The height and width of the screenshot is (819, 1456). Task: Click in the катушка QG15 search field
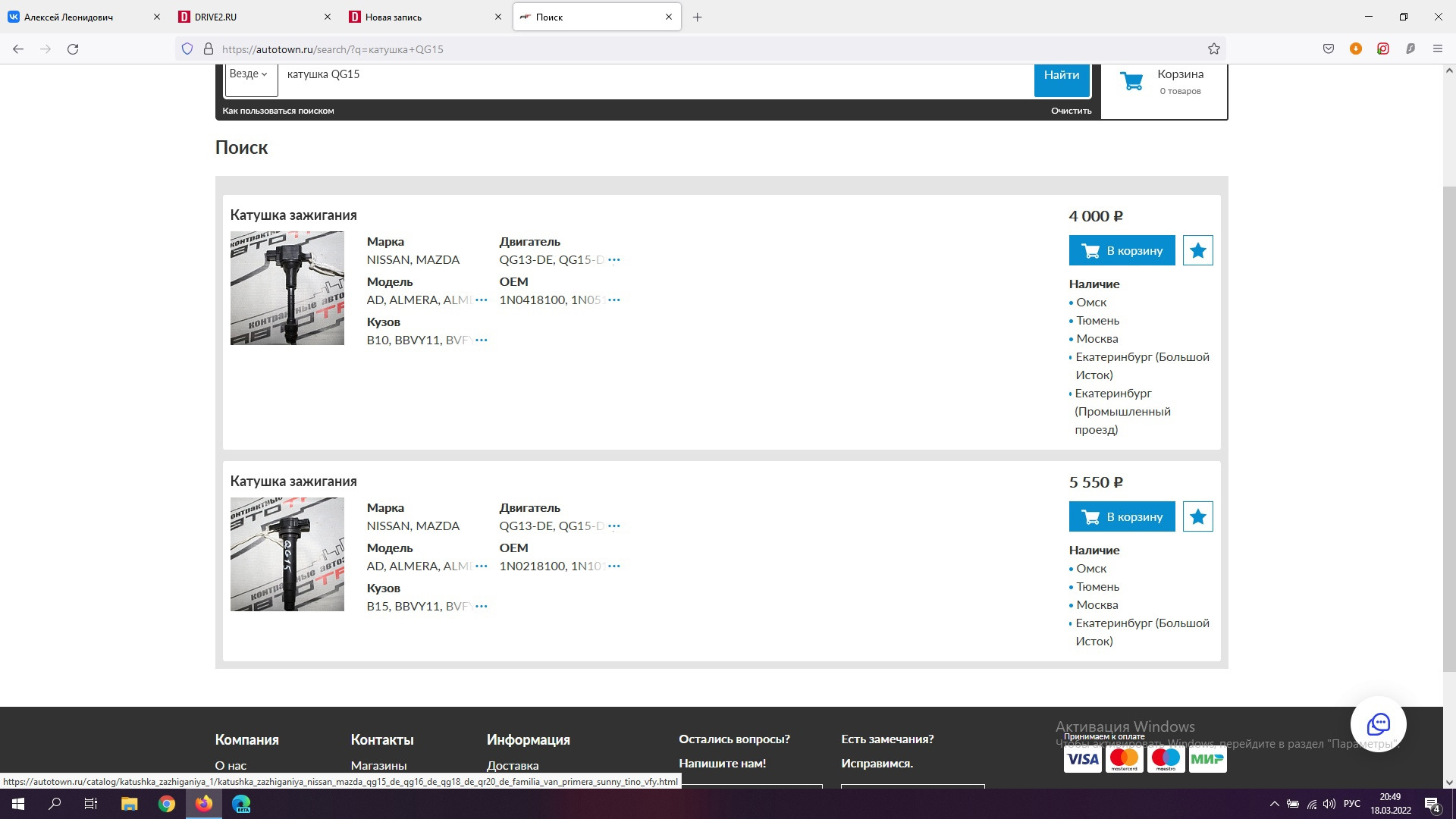click(656, 80)
